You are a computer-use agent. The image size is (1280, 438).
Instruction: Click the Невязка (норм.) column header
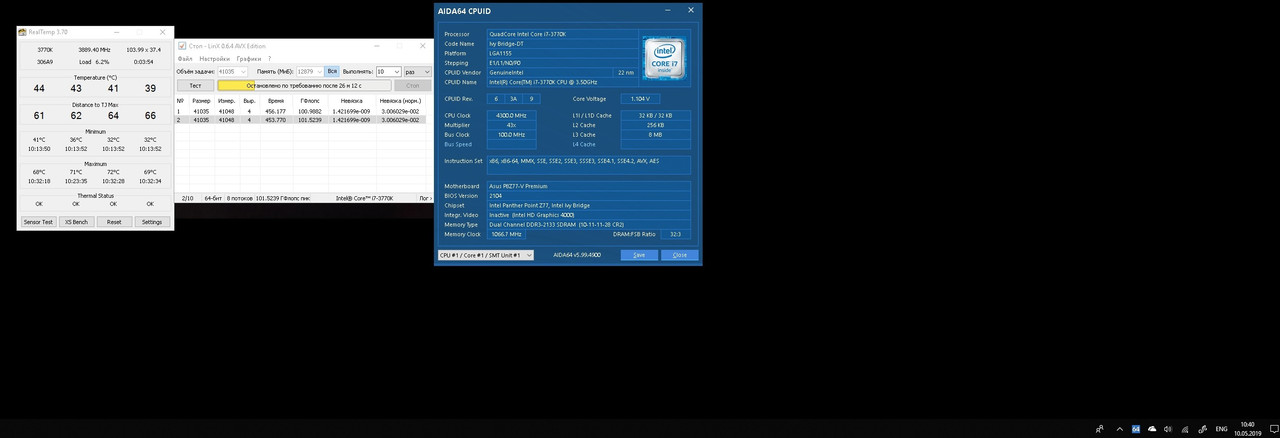click(x=399, y=101)
